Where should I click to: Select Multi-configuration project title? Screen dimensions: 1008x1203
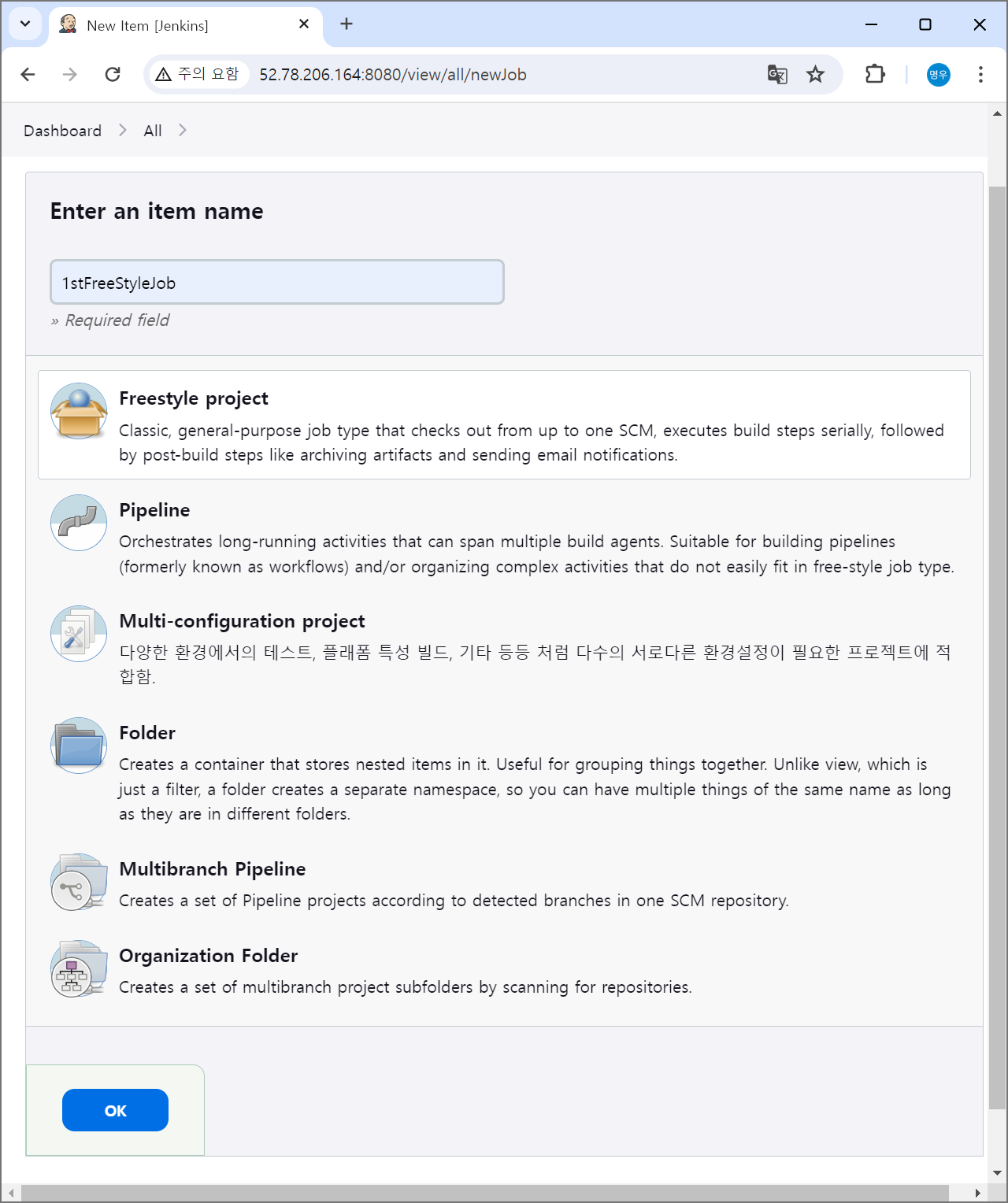pyautogui.click(x=242, y=621)
